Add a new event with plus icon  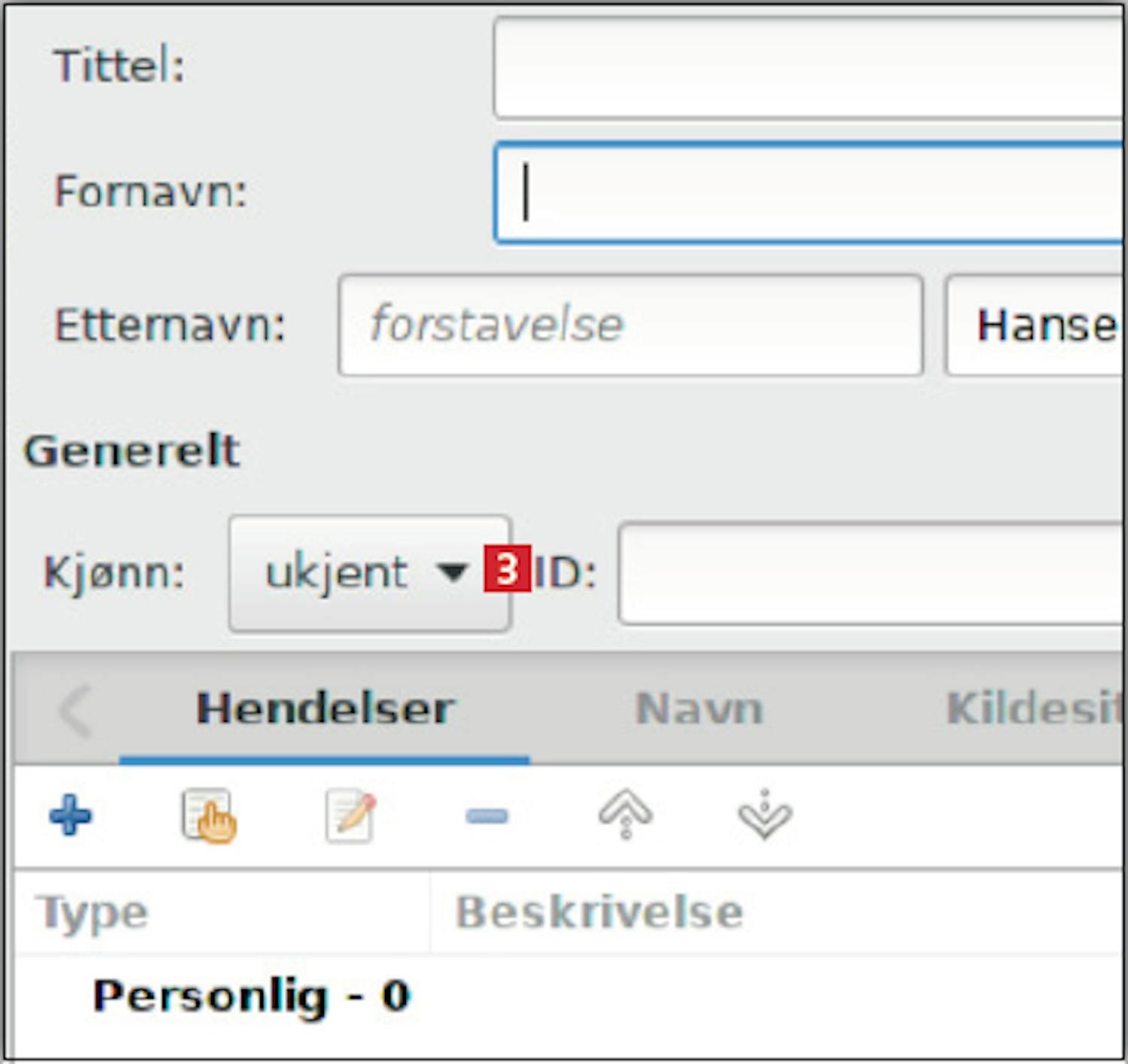point(70,816)
